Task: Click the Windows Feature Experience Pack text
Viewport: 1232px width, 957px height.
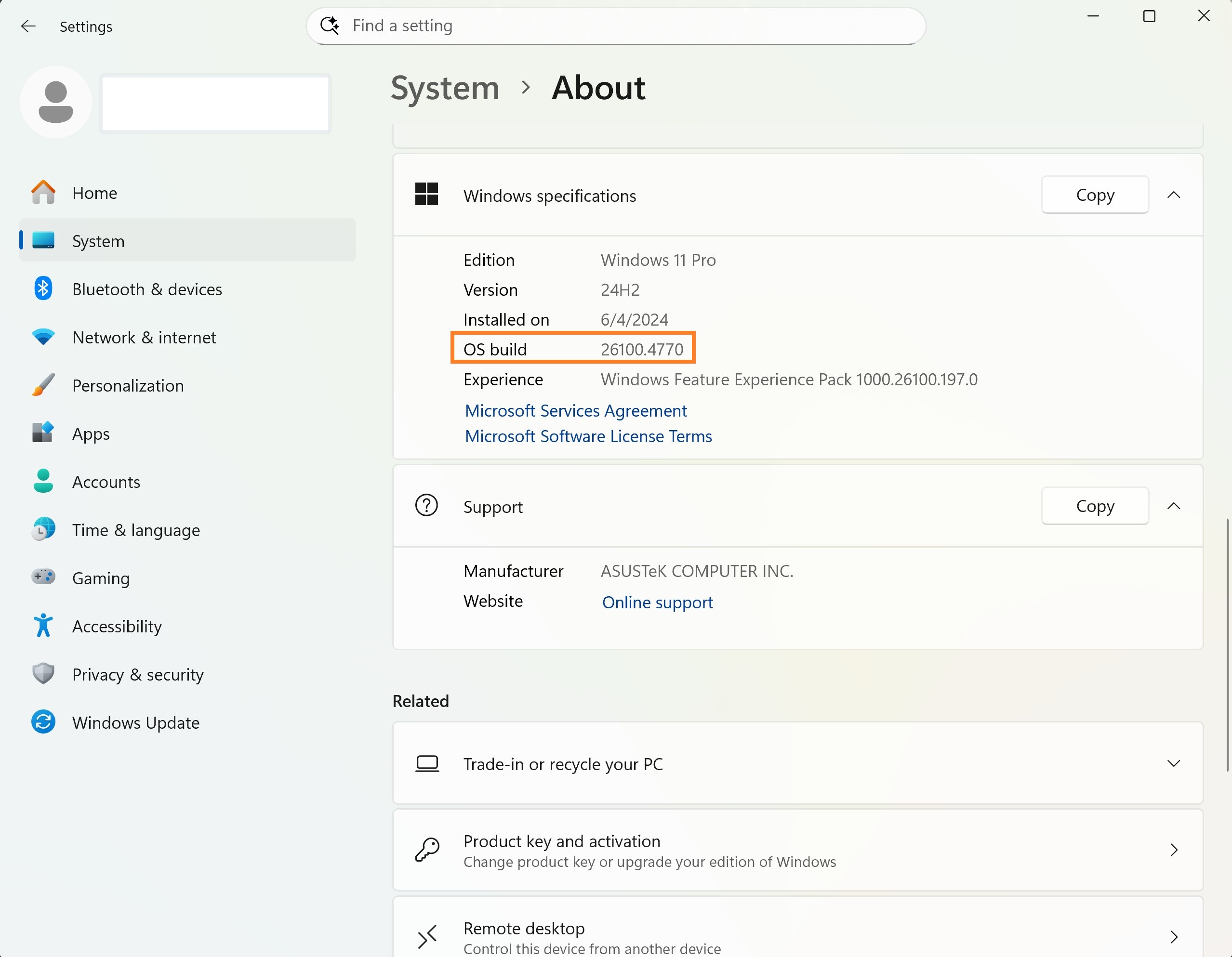Action: point(789,380)
